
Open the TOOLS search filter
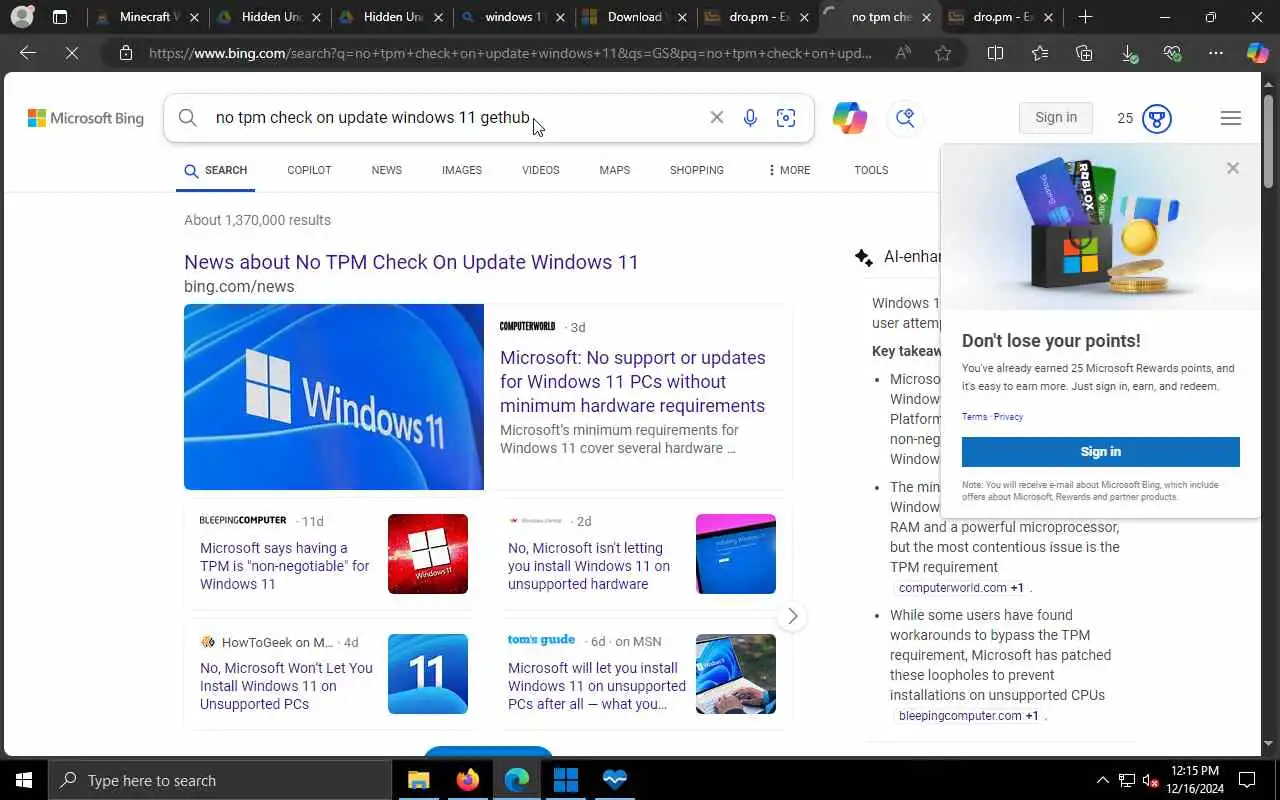click(x=871, y=170)
